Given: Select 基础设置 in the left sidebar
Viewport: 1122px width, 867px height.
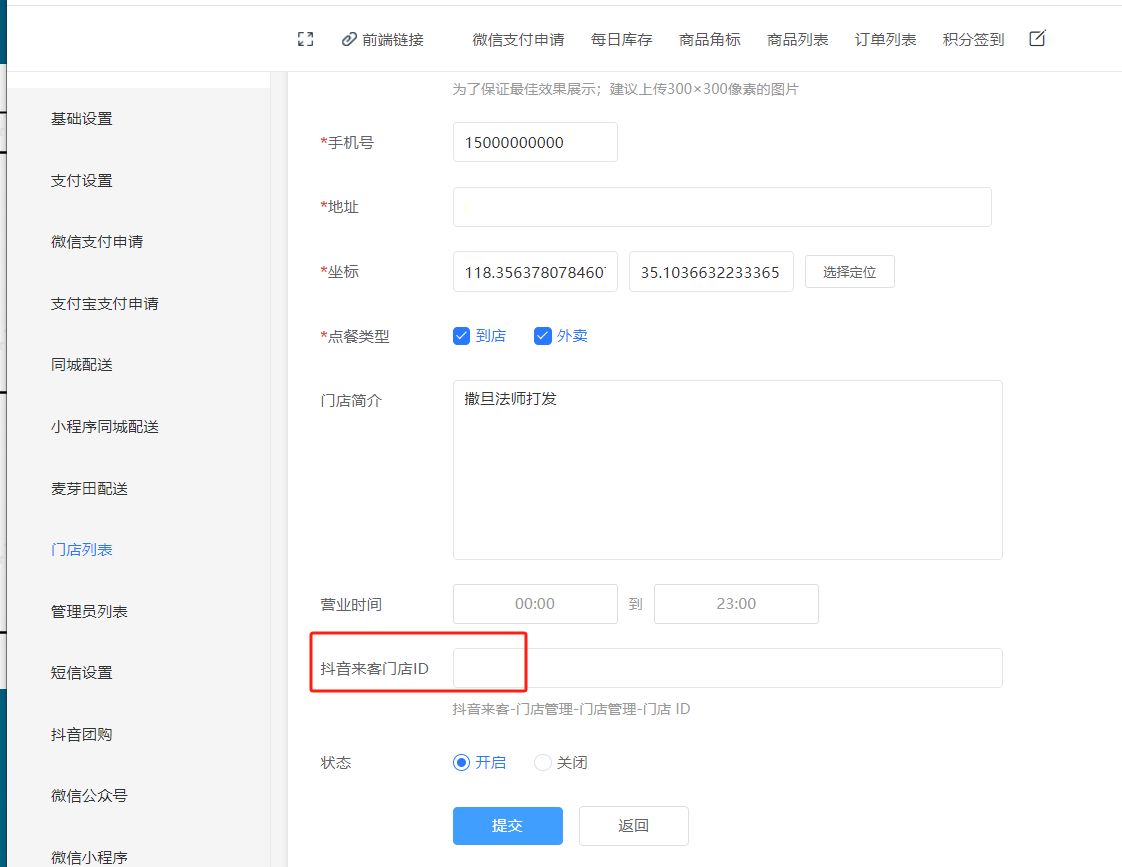Looking at the screenshot, I should (x=82, y=118).
